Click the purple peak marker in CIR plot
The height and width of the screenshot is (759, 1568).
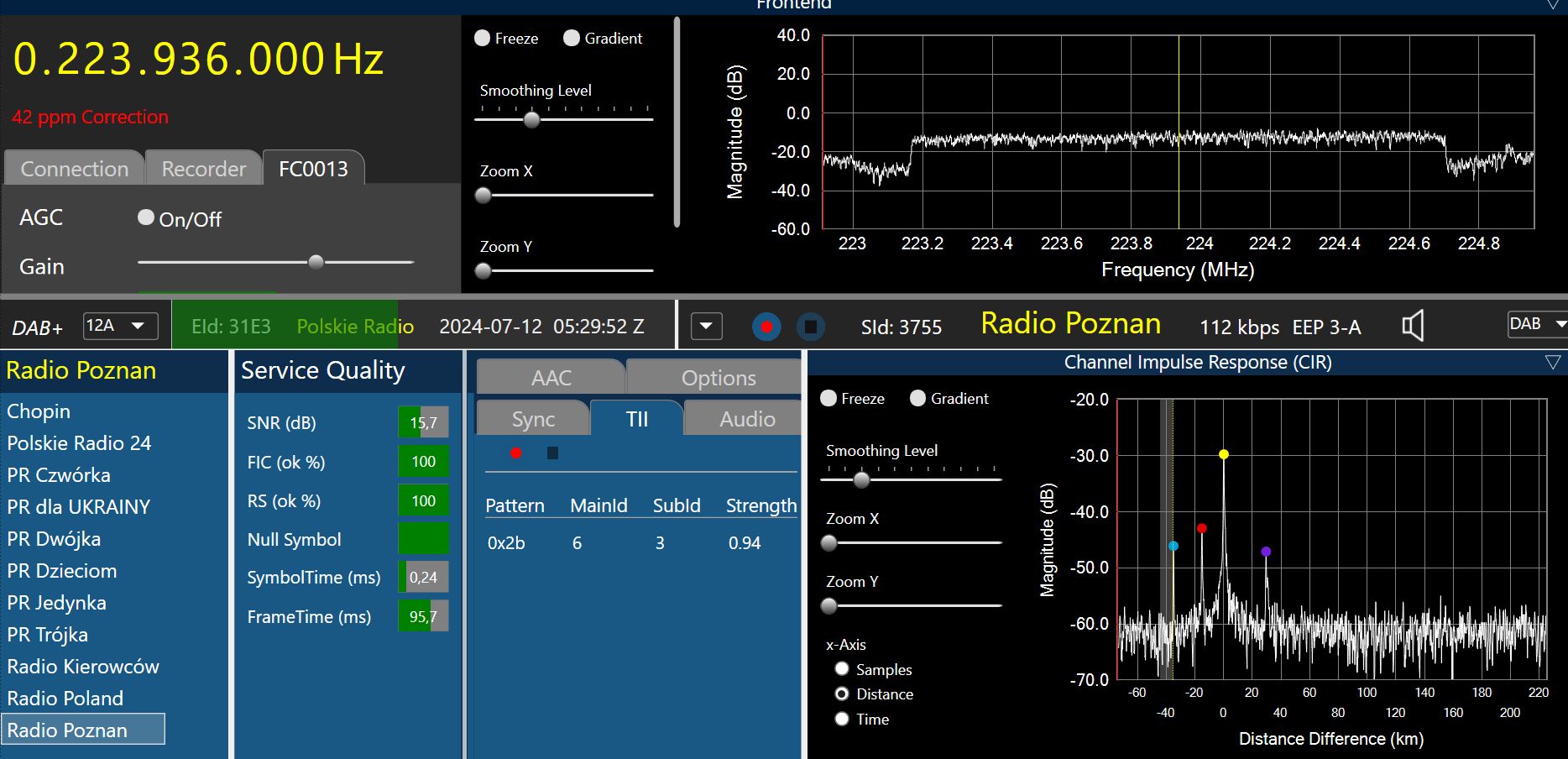[x=1266, y=552]
